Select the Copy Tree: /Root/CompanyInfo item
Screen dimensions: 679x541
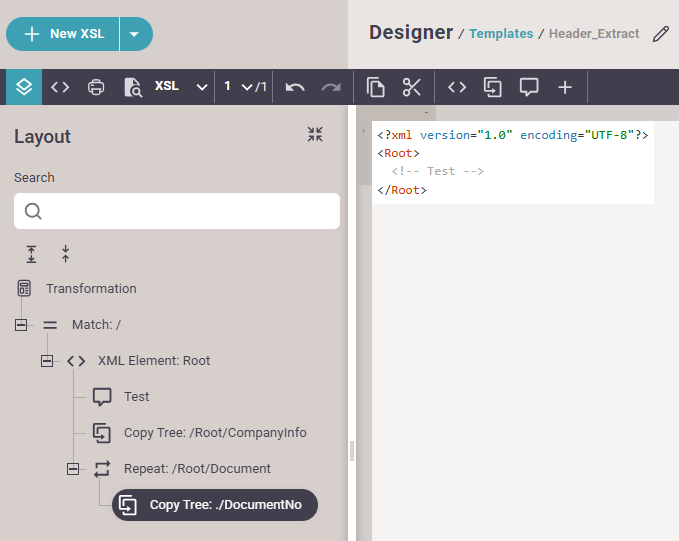215,433
